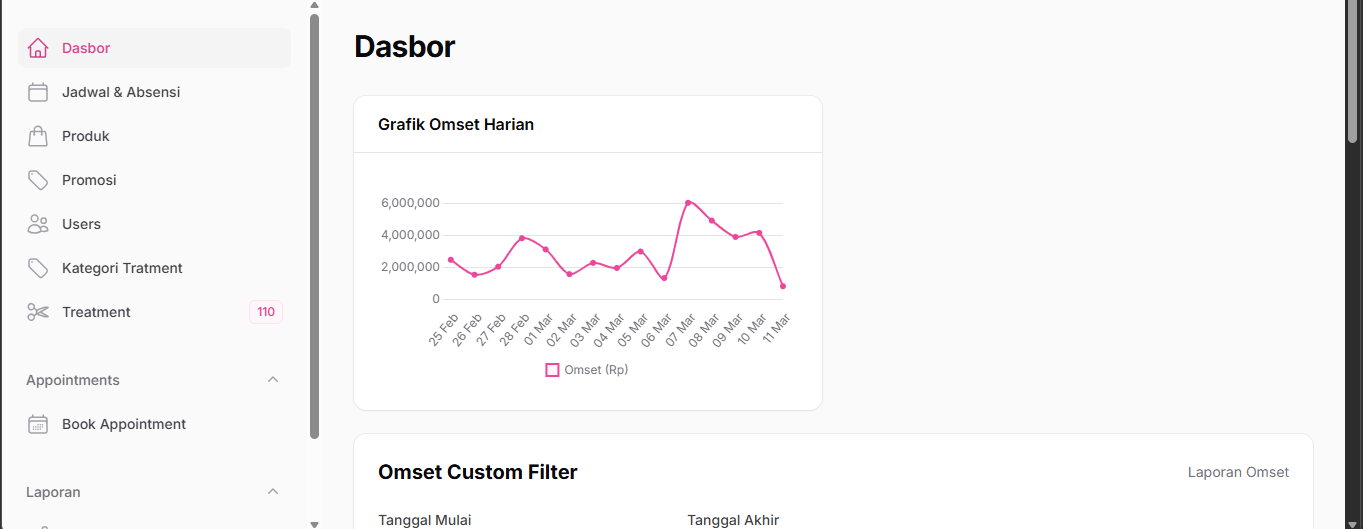The width and height of the screenshot is (1363, 529).
Task: Click the Dasbor home icon
Action: tap(38, 48)
